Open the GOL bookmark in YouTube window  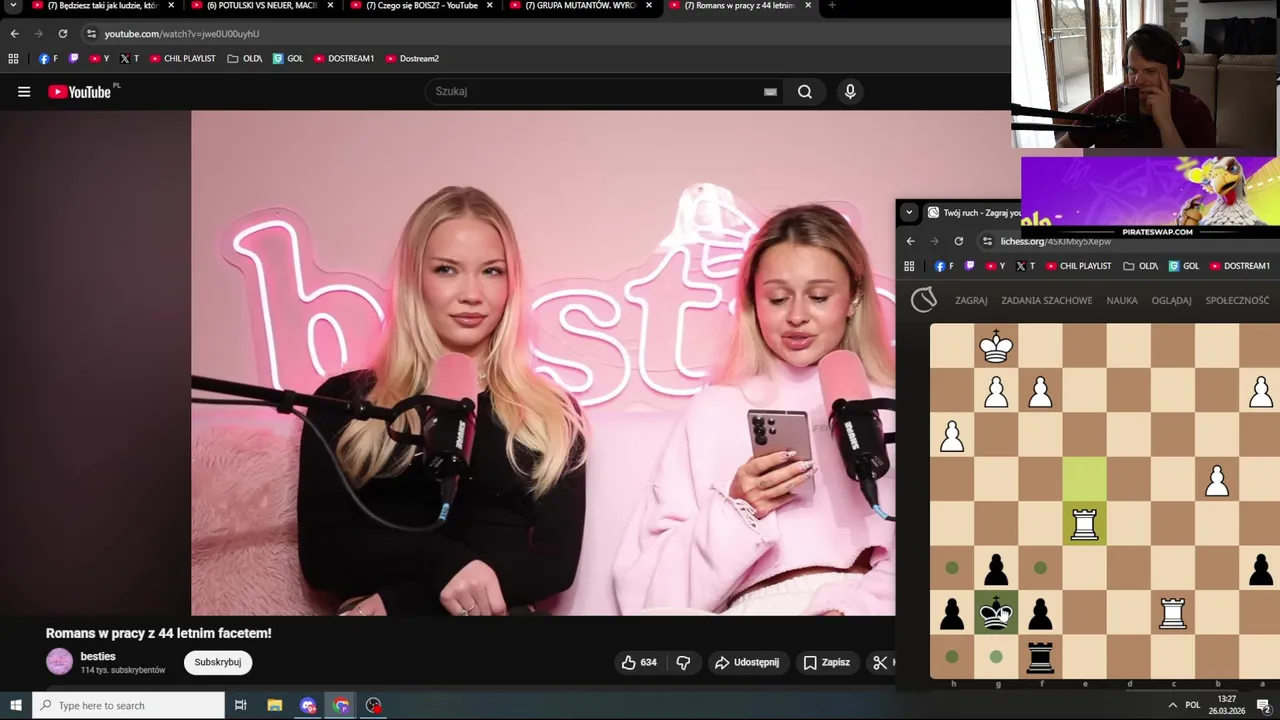point(288,59)
